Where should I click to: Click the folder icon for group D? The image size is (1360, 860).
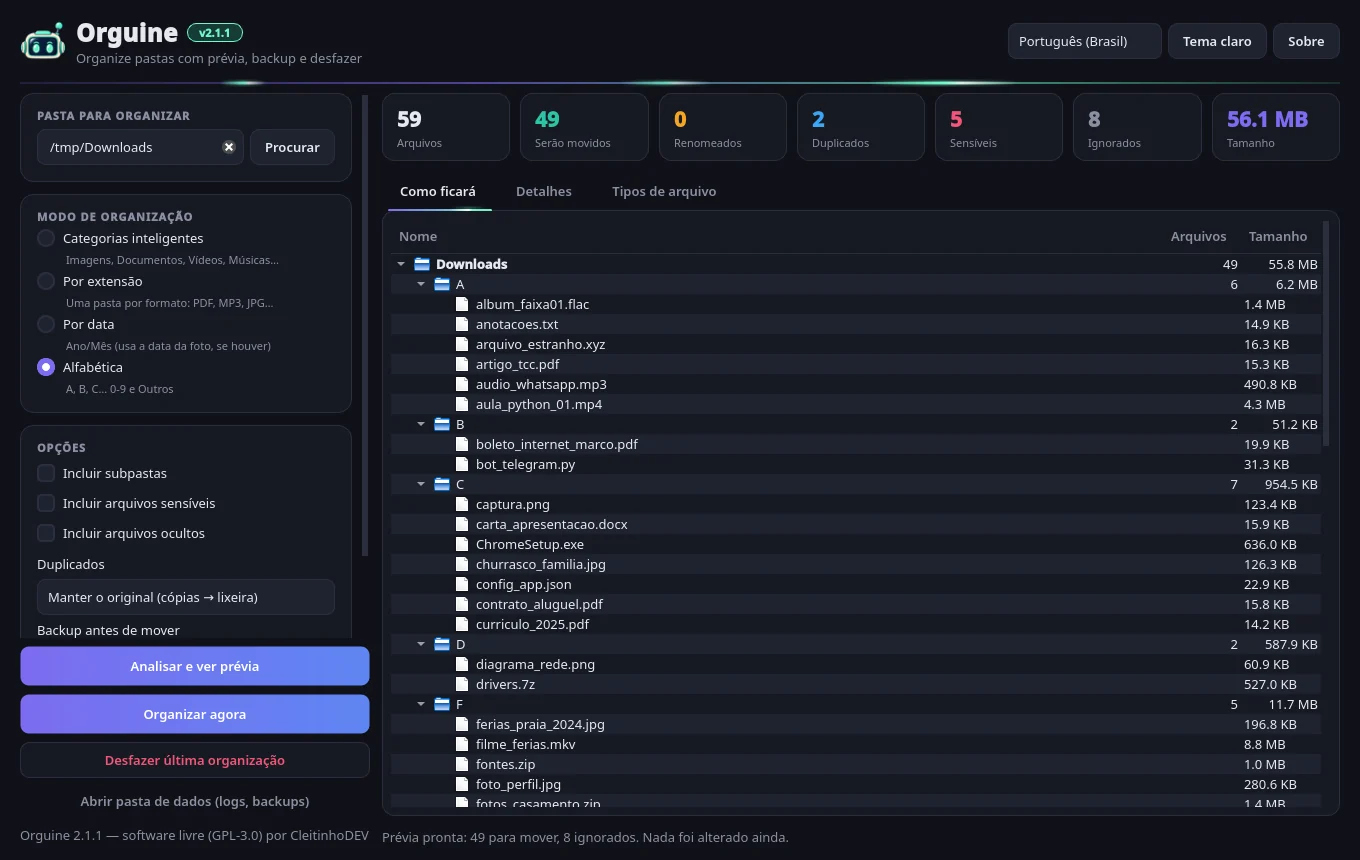point(442,644)
